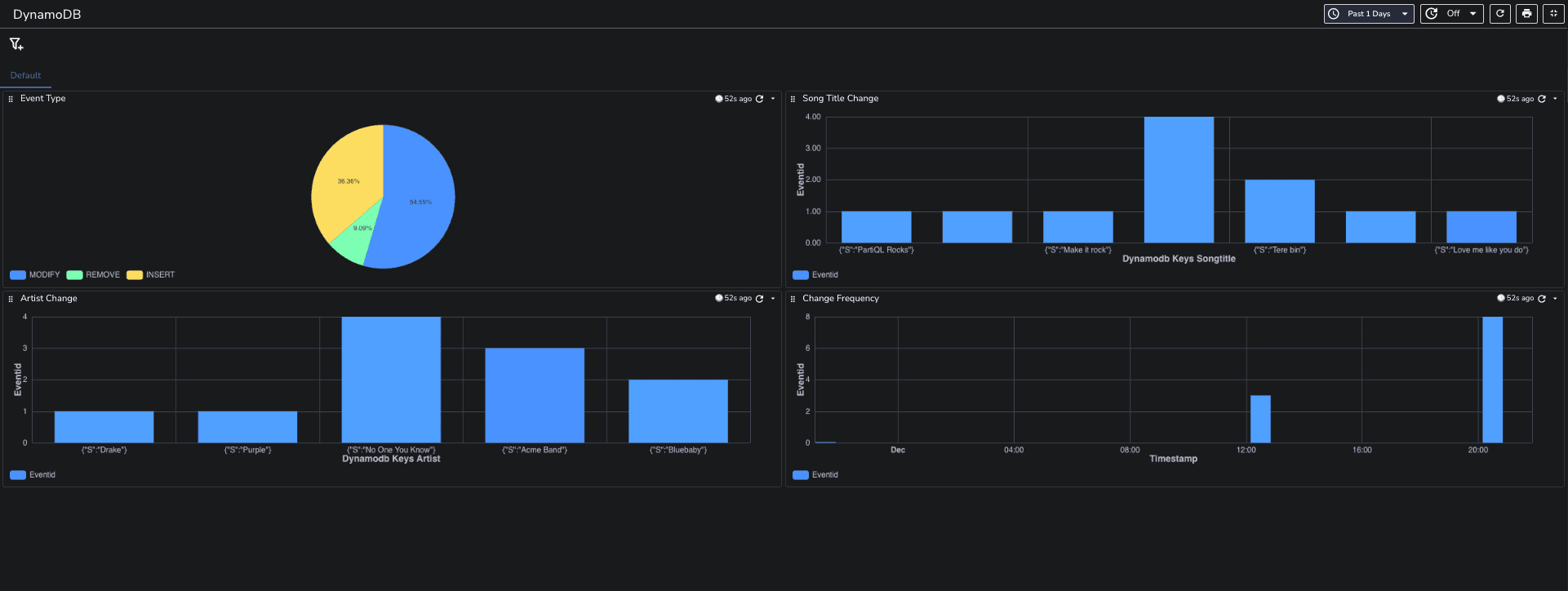This screenshot has width=1568, height=591.
Task: Switch to the Default tab
Action: (x=25, y=75)
